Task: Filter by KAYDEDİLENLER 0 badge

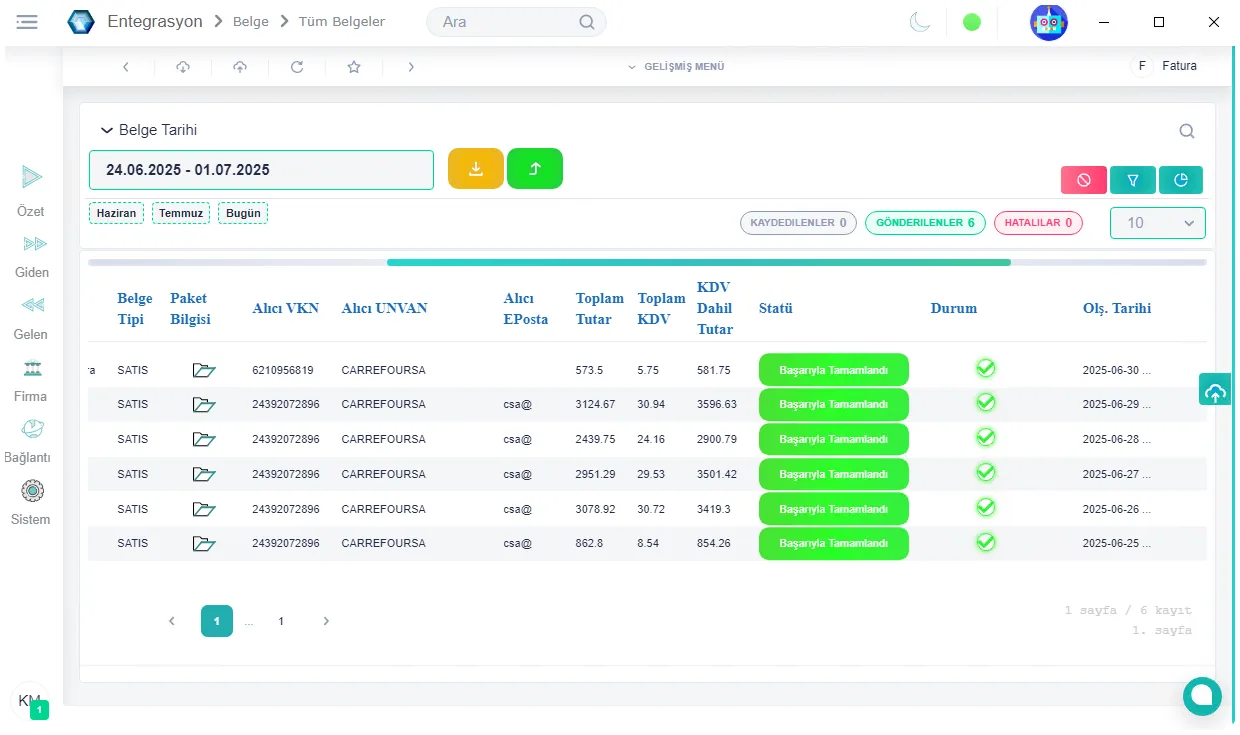Action: 798,223
